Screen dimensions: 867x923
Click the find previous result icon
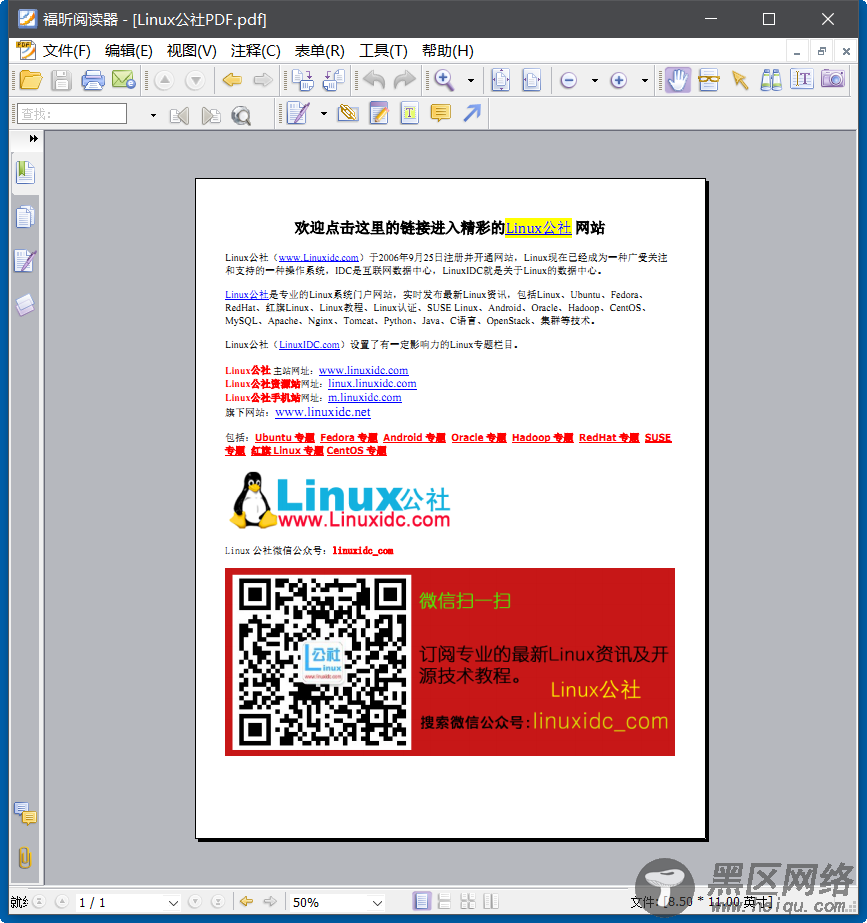tap(180, 115)
